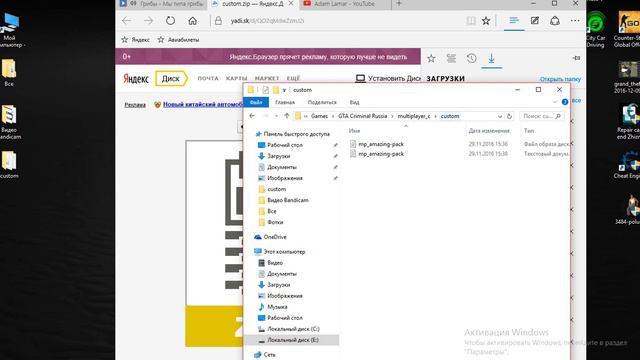Select Cheat Engine desktop shortcut
Screen dimensions: 640x360
tap(627, 165)
